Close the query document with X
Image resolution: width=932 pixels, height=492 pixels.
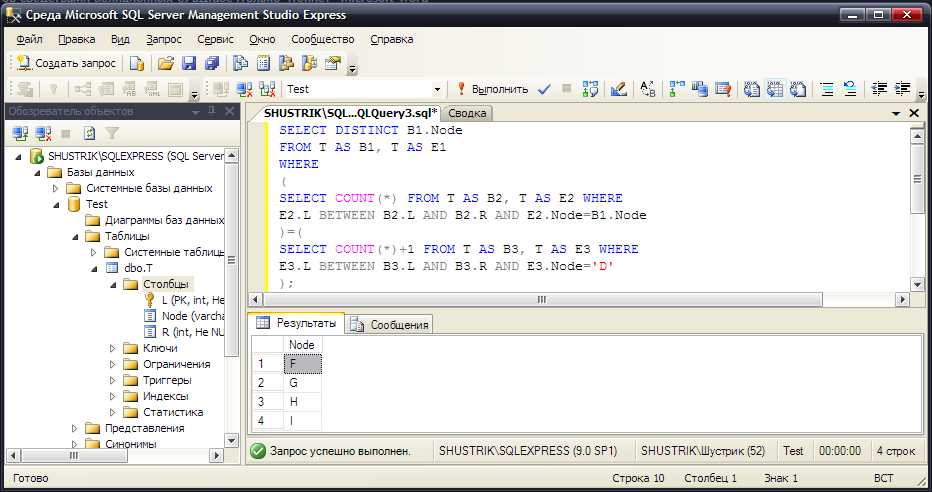(x=914, y=113)
